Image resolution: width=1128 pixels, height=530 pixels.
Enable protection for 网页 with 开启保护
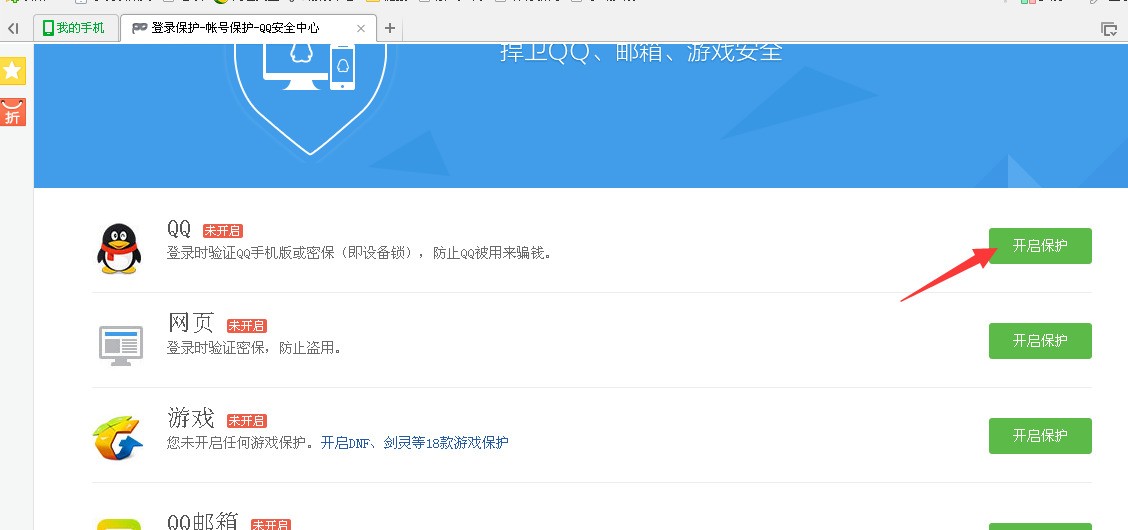(1040, 341)
